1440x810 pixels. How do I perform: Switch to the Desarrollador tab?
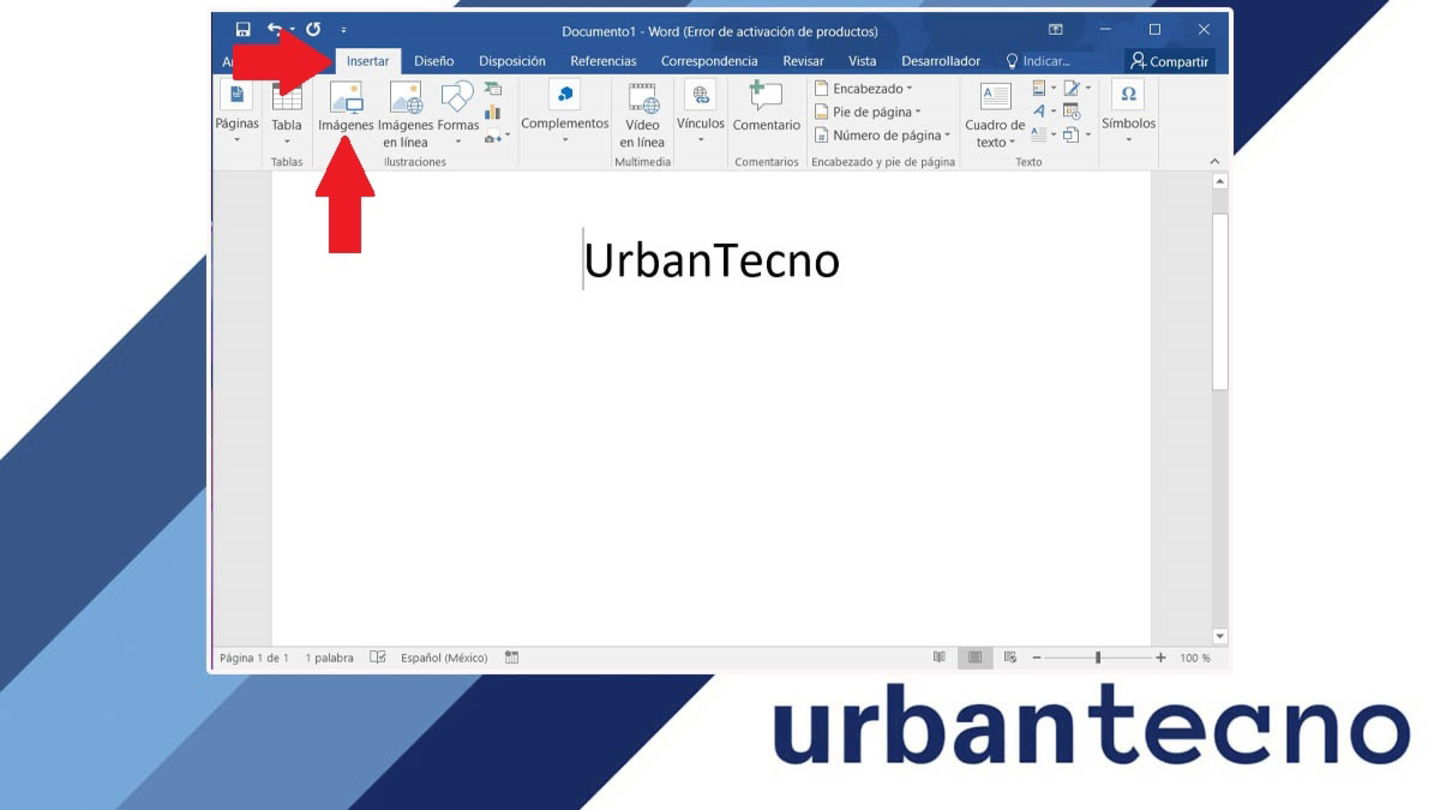coord(941,61)
